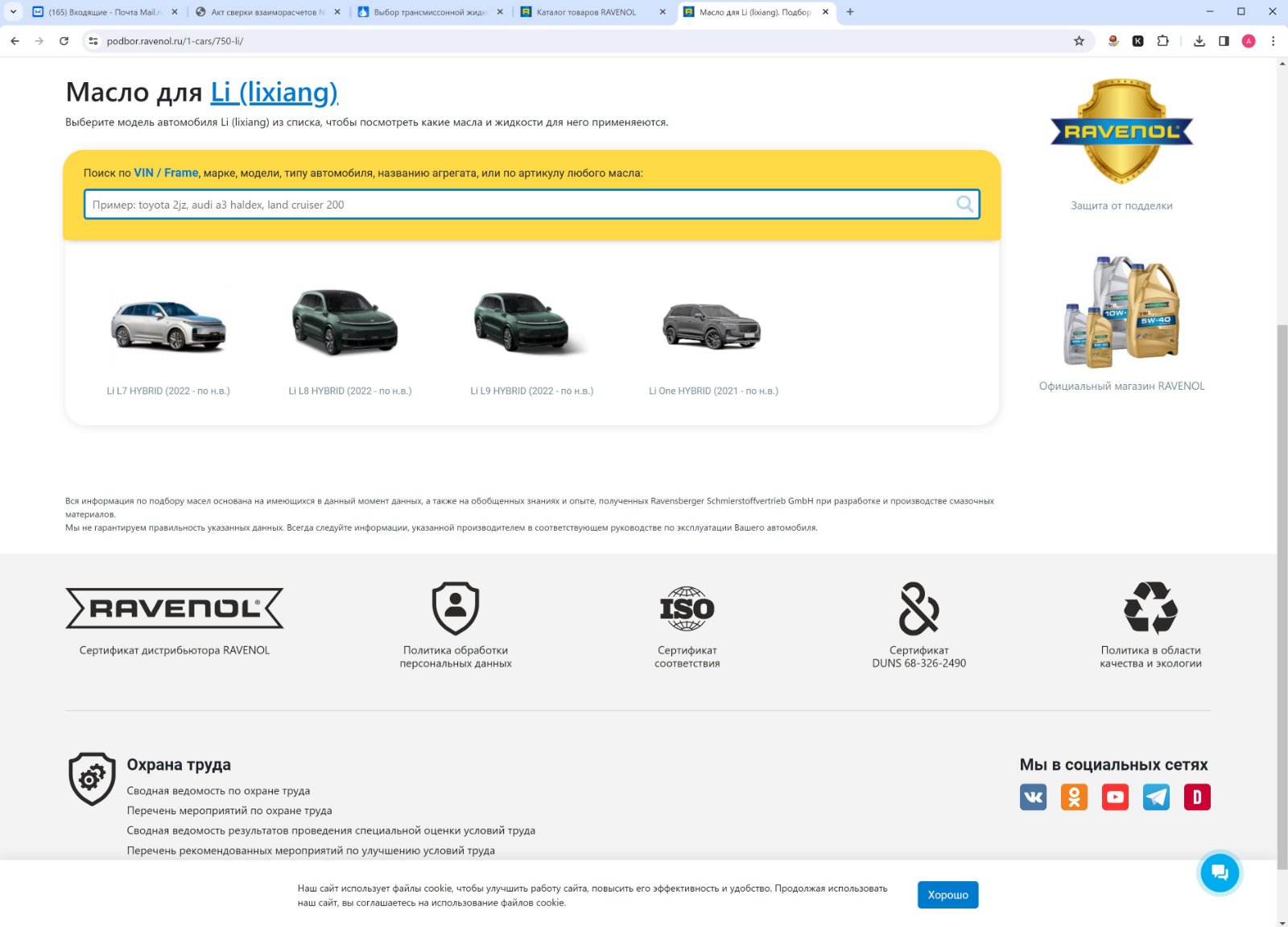
Task: Open the red Dzen social icon
Action: point(1197,797)
